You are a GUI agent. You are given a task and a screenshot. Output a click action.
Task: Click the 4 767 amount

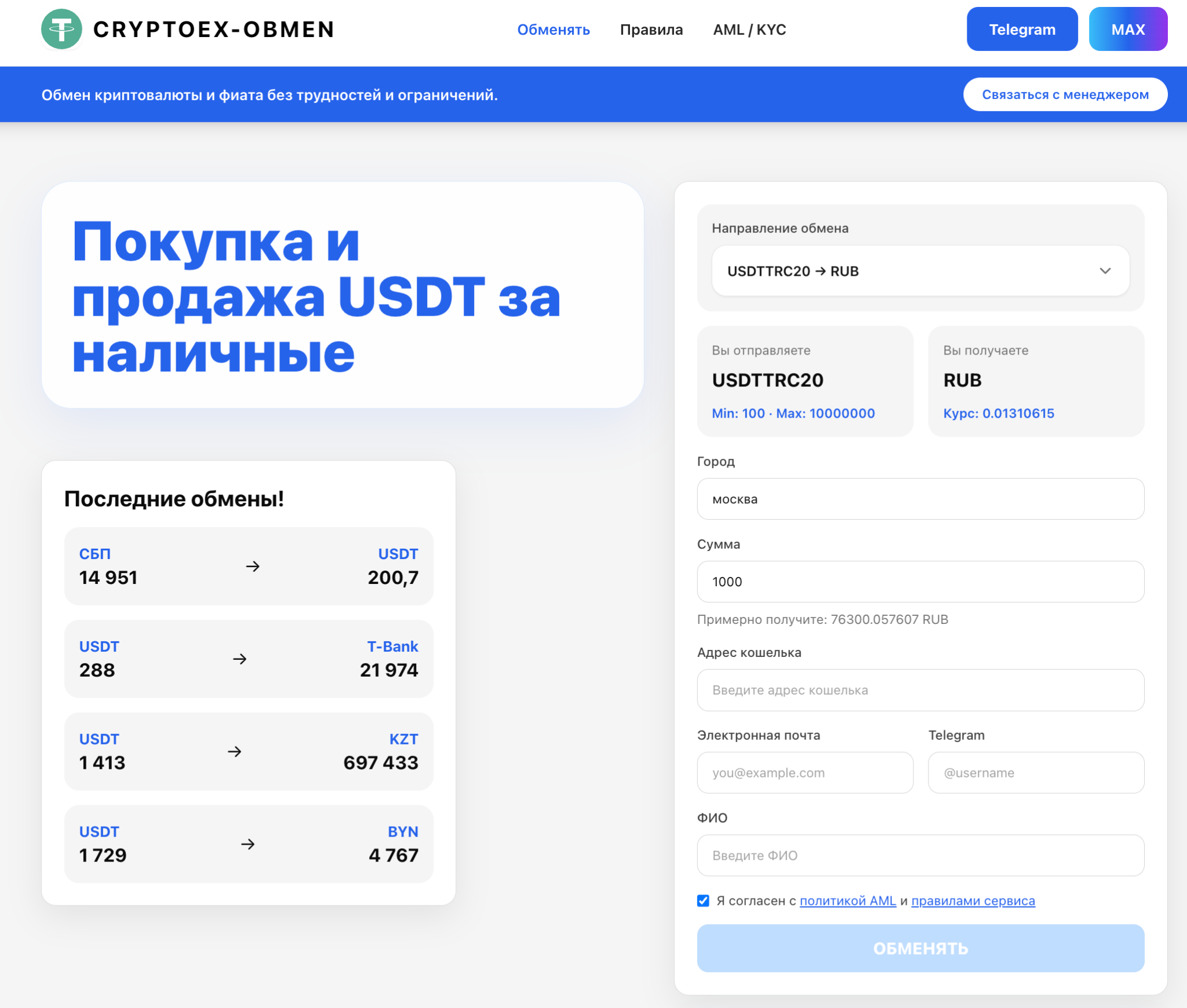pos(394,856)
